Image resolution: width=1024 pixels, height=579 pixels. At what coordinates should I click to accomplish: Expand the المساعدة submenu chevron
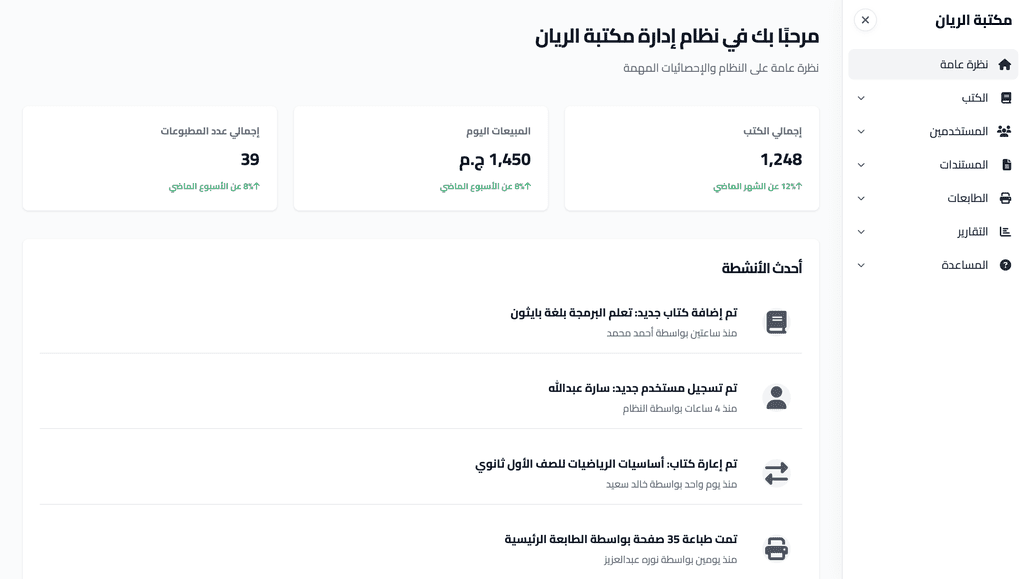pyautogui.click(x=861, y=265)
